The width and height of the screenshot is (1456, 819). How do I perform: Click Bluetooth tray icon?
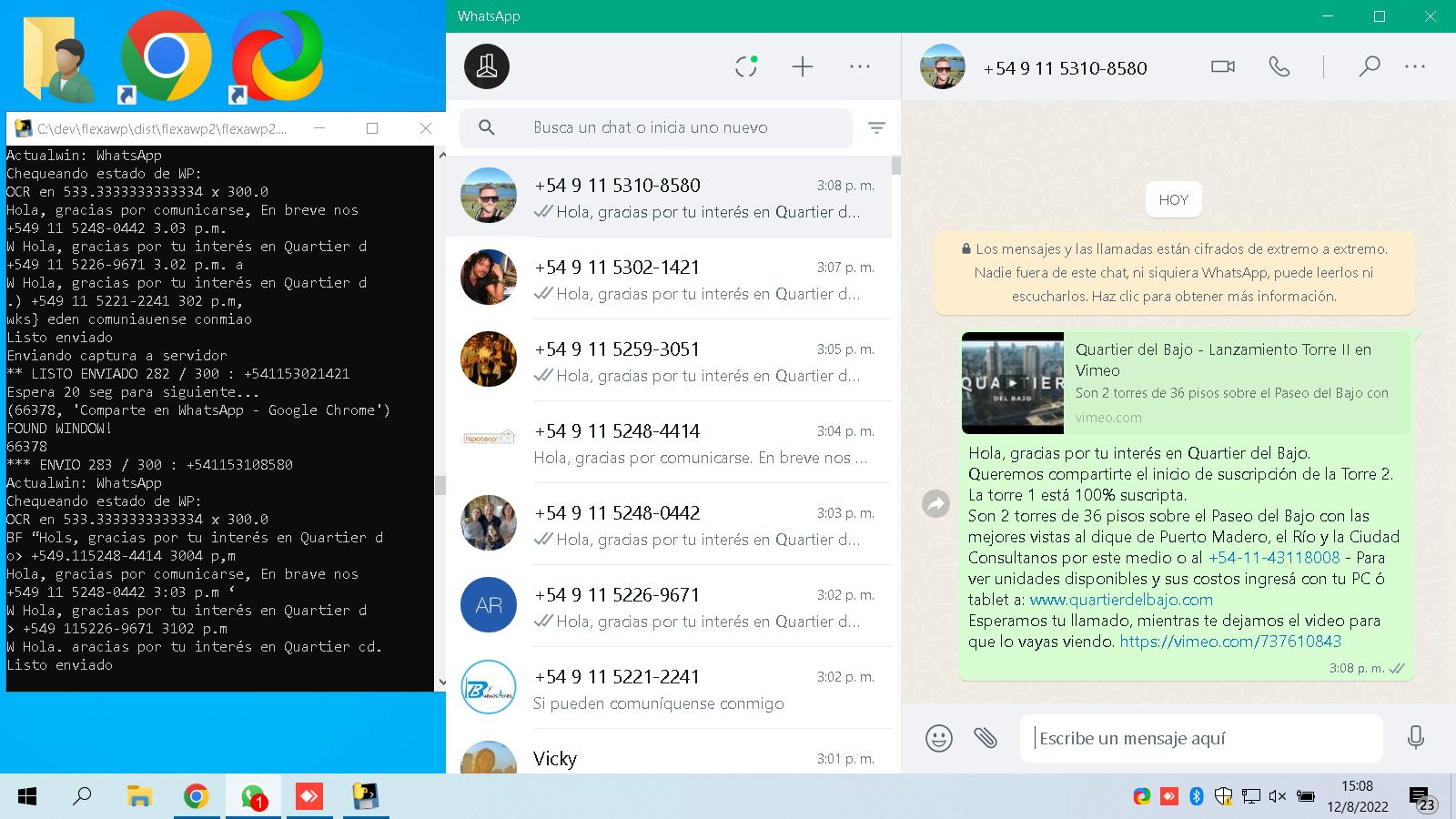click(1197, 796)
